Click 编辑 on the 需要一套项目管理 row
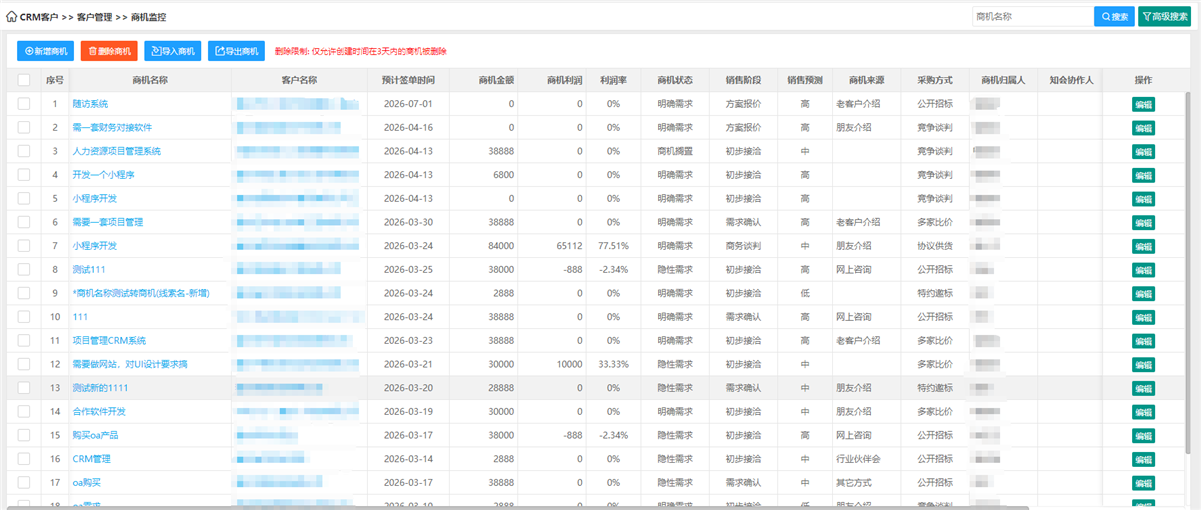The image size is (1201, 510). [x=1143, y=222]
